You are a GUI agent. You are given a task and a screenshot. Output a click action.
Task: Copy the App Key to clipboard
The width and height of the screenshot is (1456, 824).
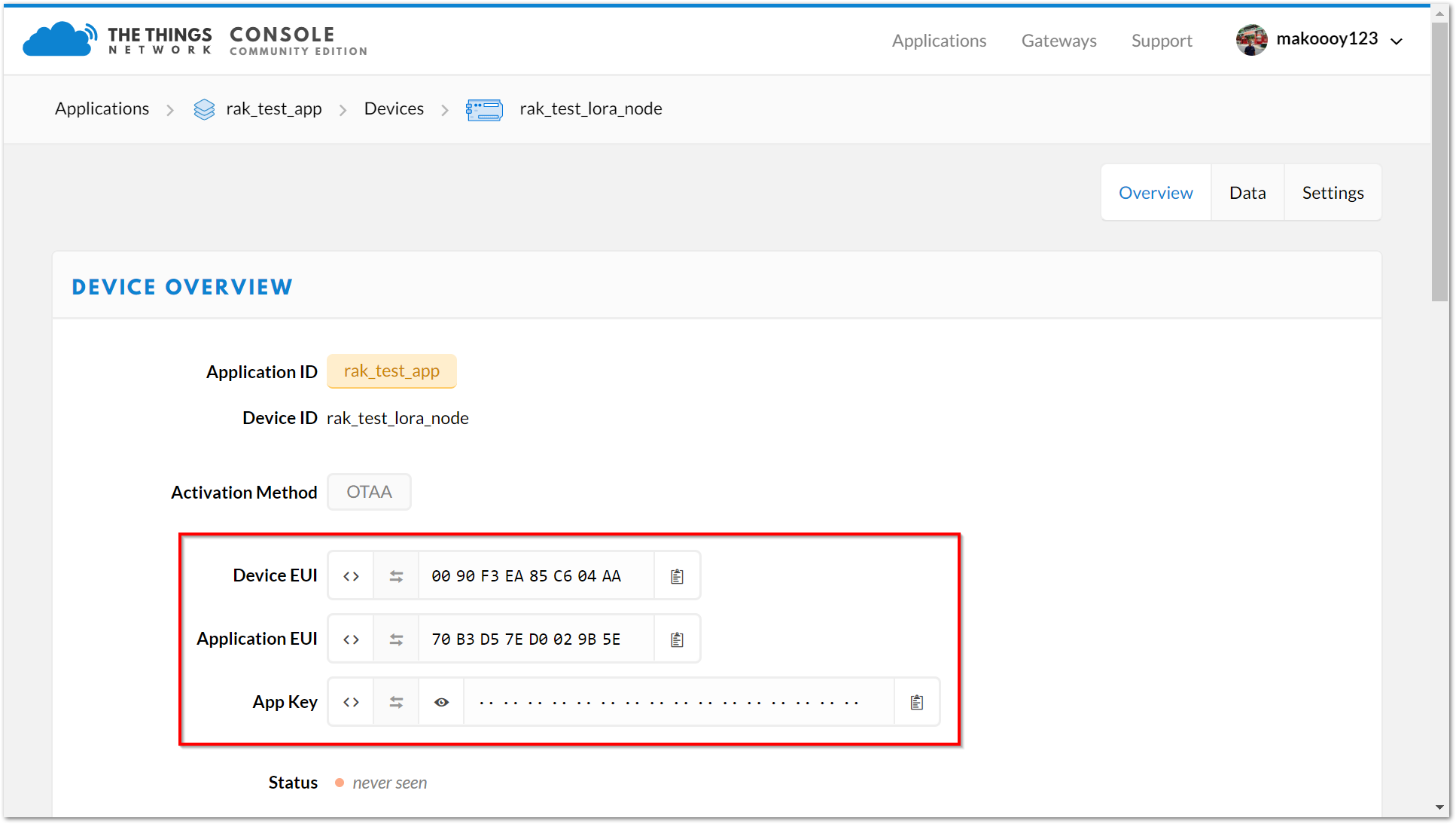(x=916, y=703)
